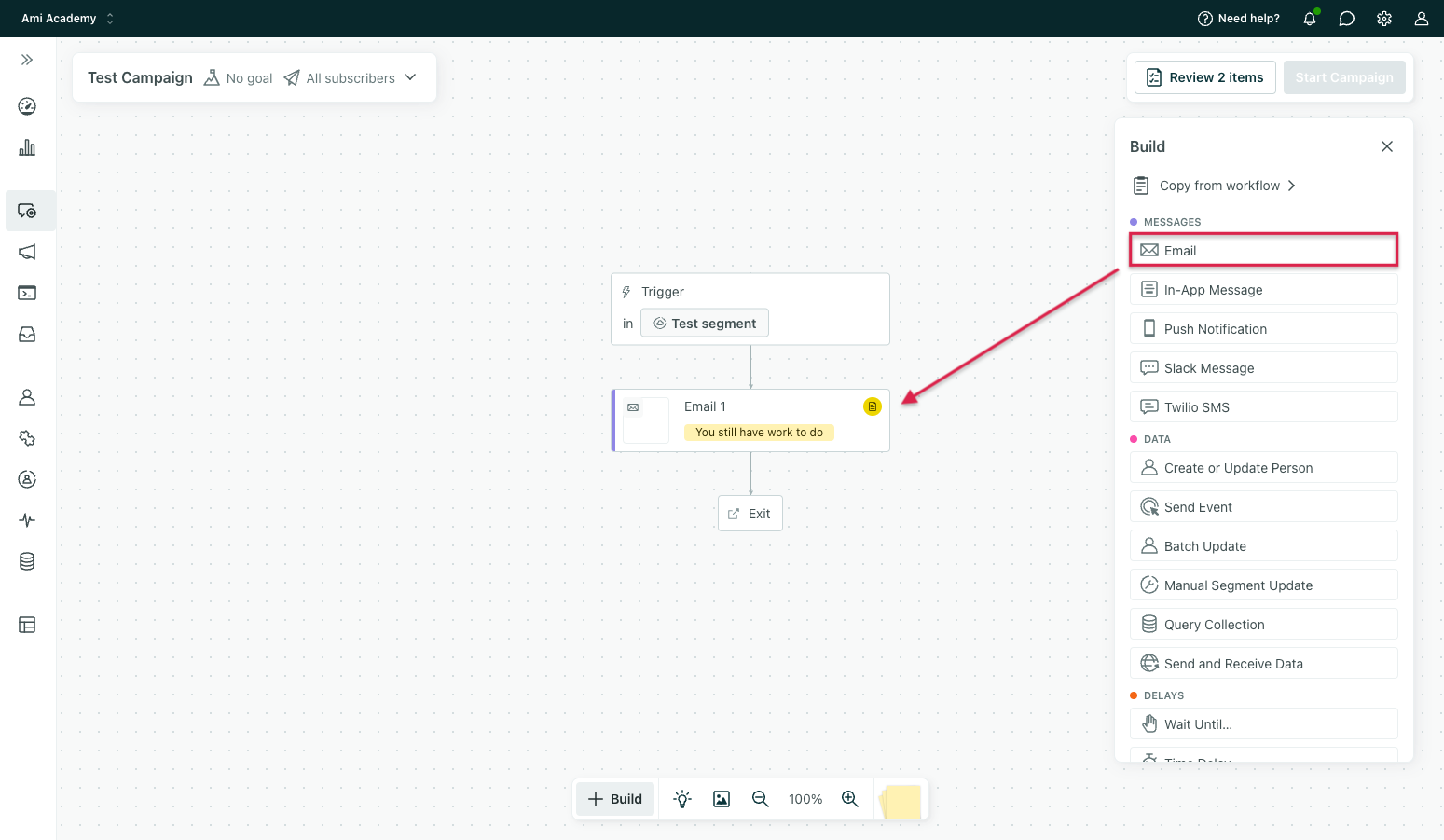Viewport: 1444px width, 840px height.
Task: Click All subscribers in campaign header
Action: 340,78
